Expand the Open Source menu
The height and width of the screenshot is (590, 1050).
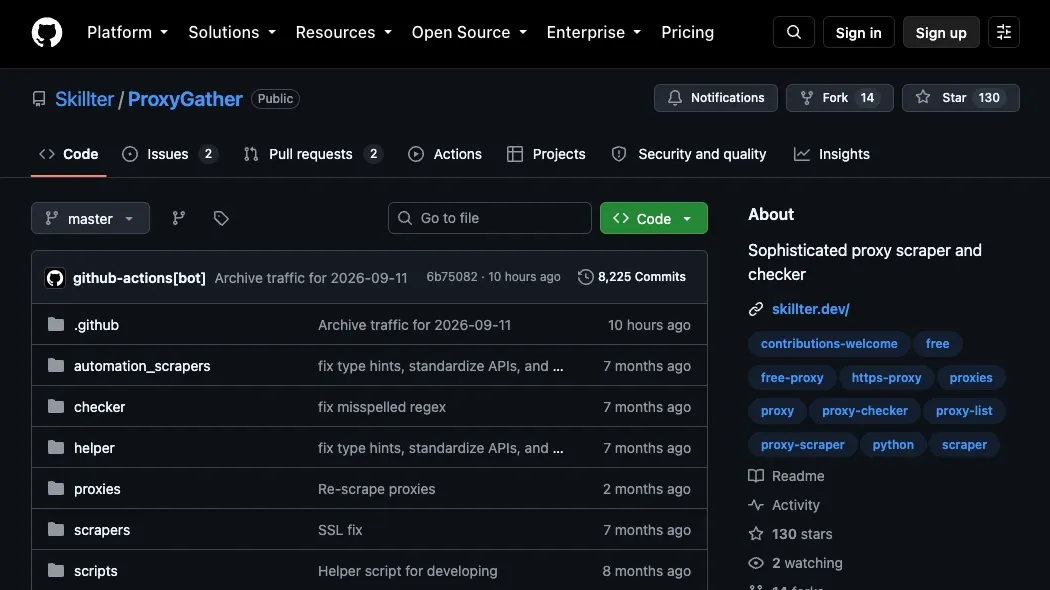coord(469,32)
